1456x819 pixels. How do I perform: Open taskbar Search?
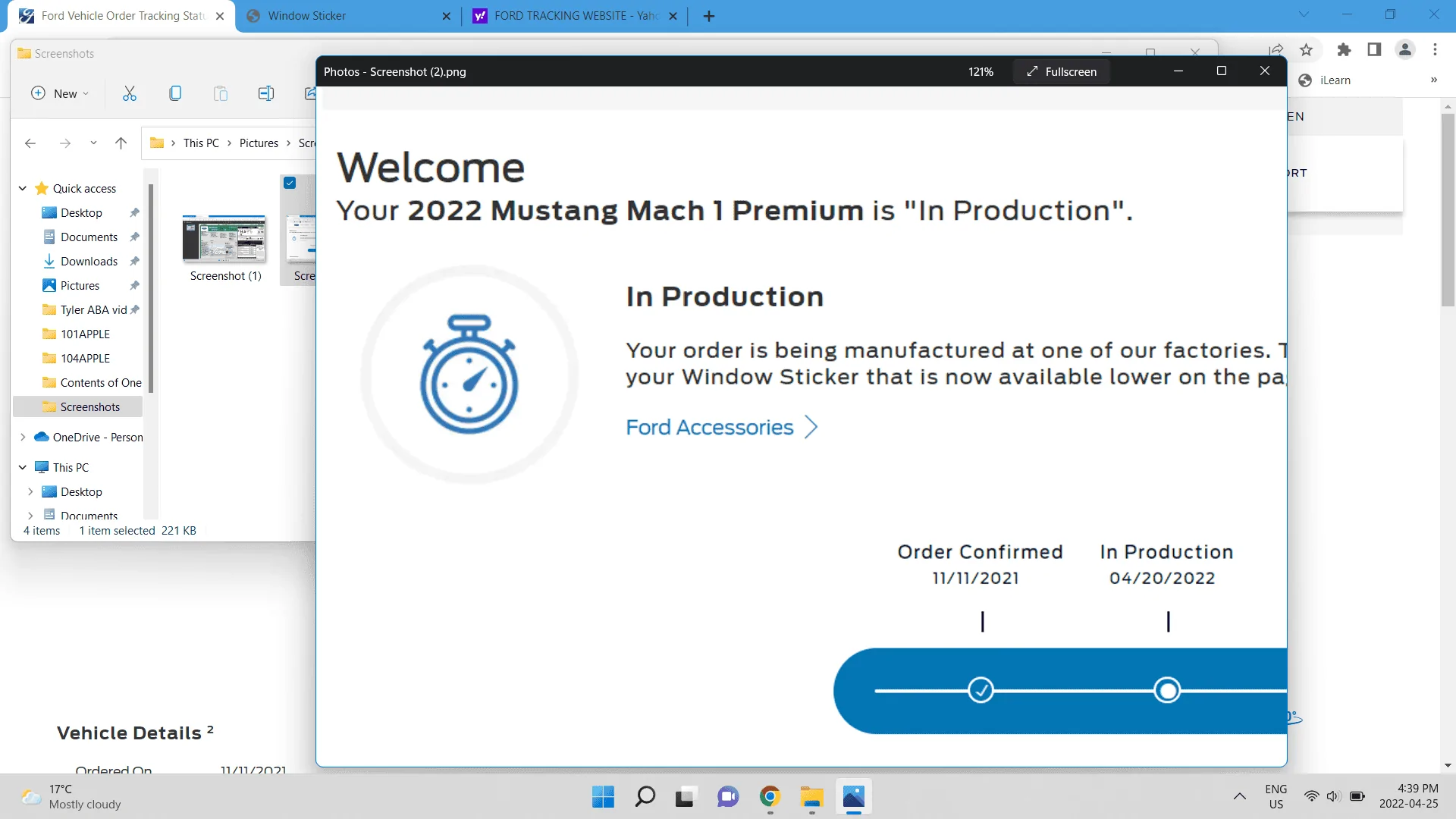(x=645, y=796)
